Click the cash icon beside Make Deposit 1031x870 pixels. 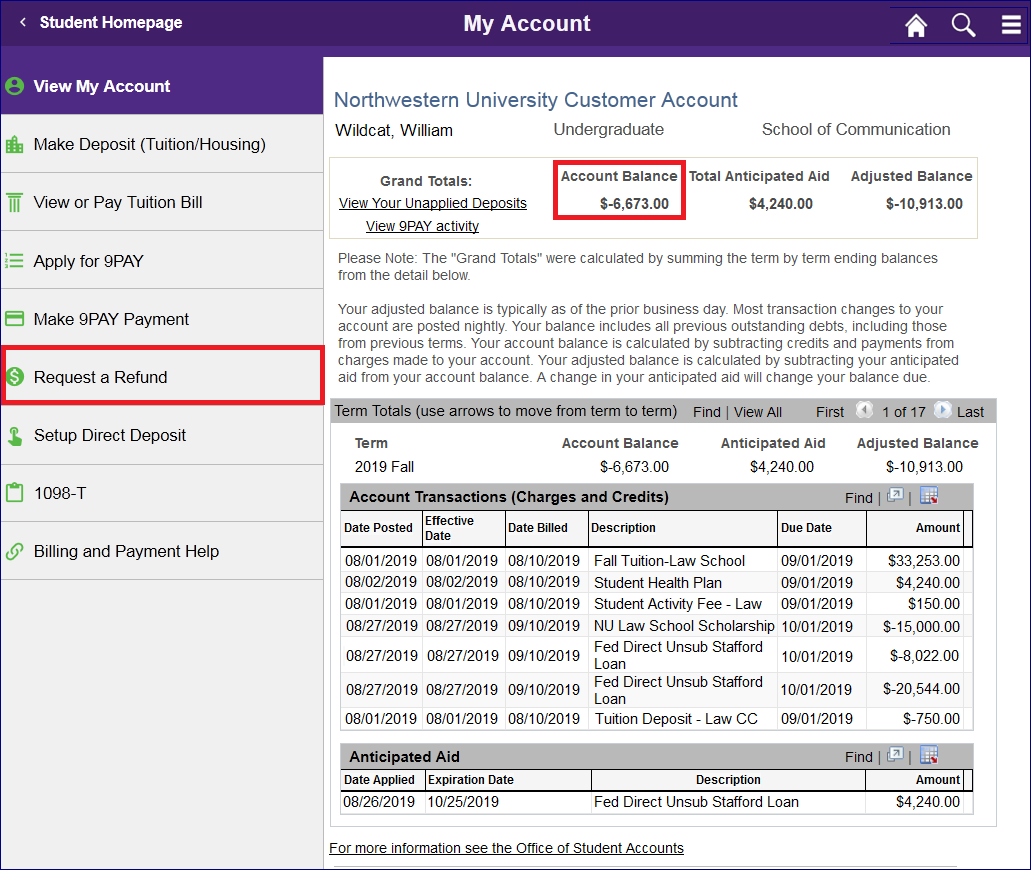[14, 143]
